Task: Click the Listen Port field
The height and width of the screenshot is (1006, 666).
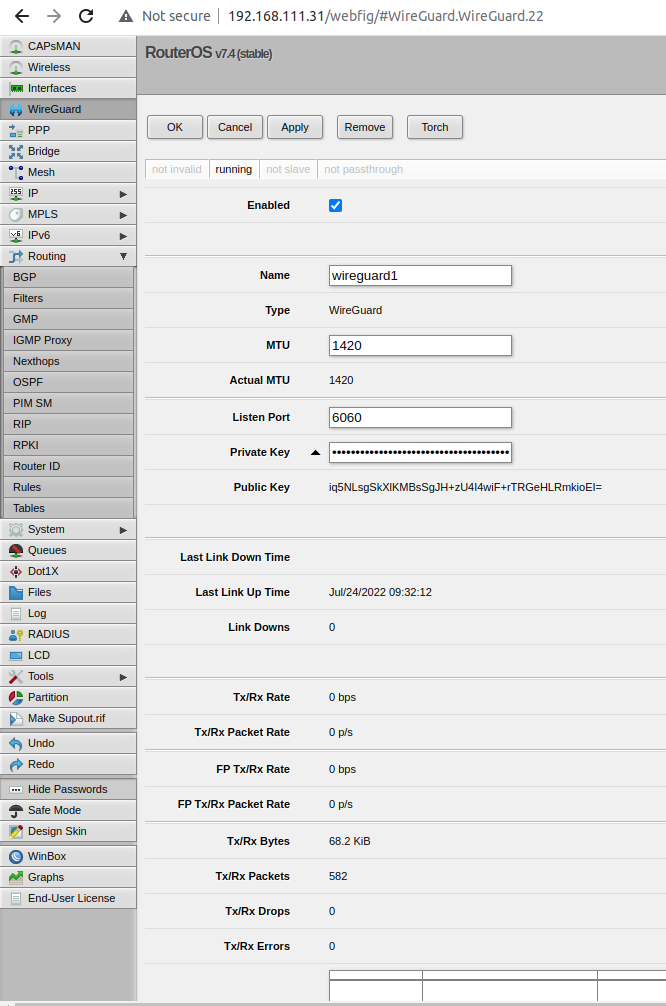Action: click(x=420, y=418)
